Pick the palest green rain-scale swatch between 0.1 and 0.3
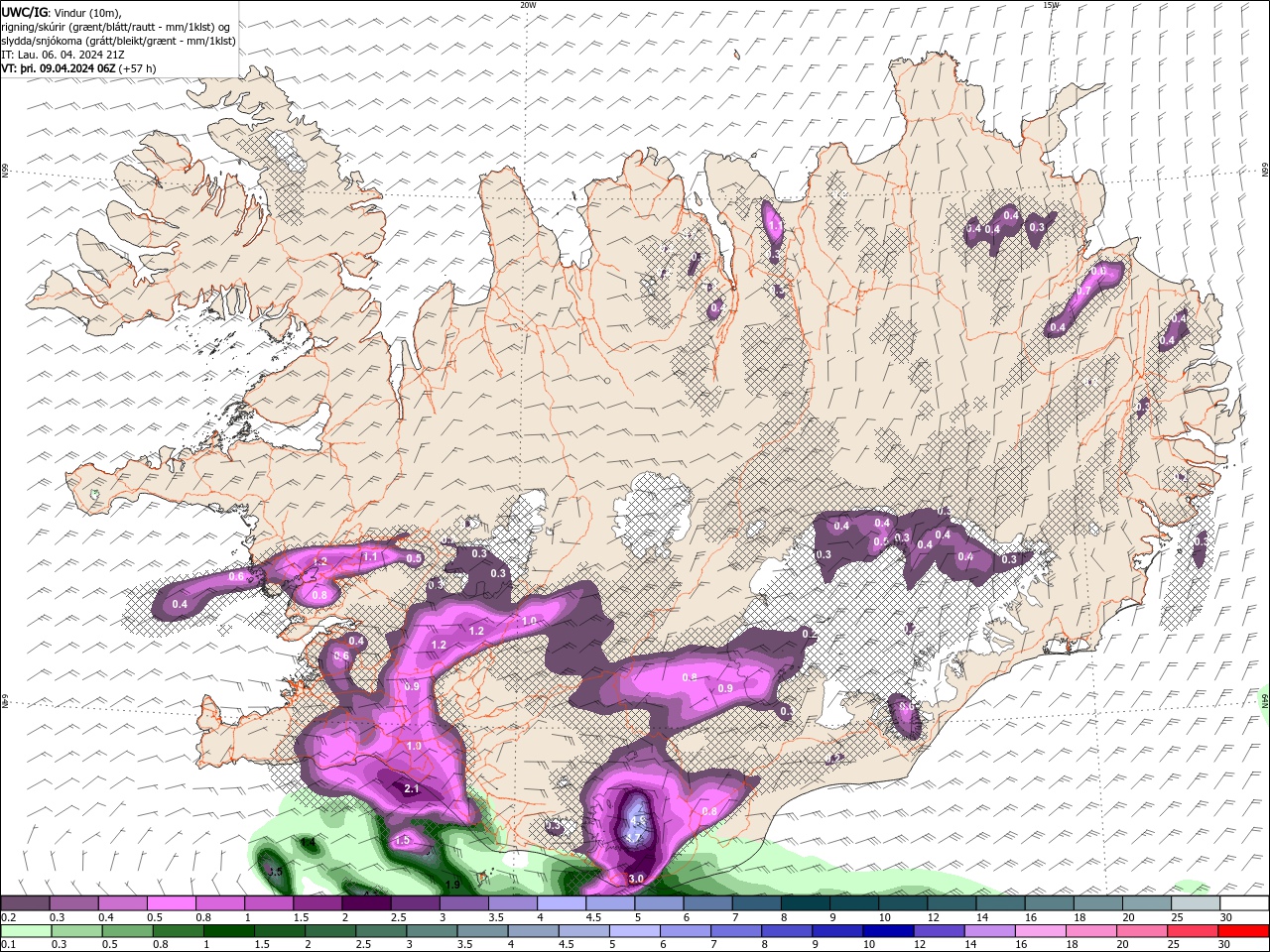Viewport: 1270px width, 952px height. click(25, 931)
